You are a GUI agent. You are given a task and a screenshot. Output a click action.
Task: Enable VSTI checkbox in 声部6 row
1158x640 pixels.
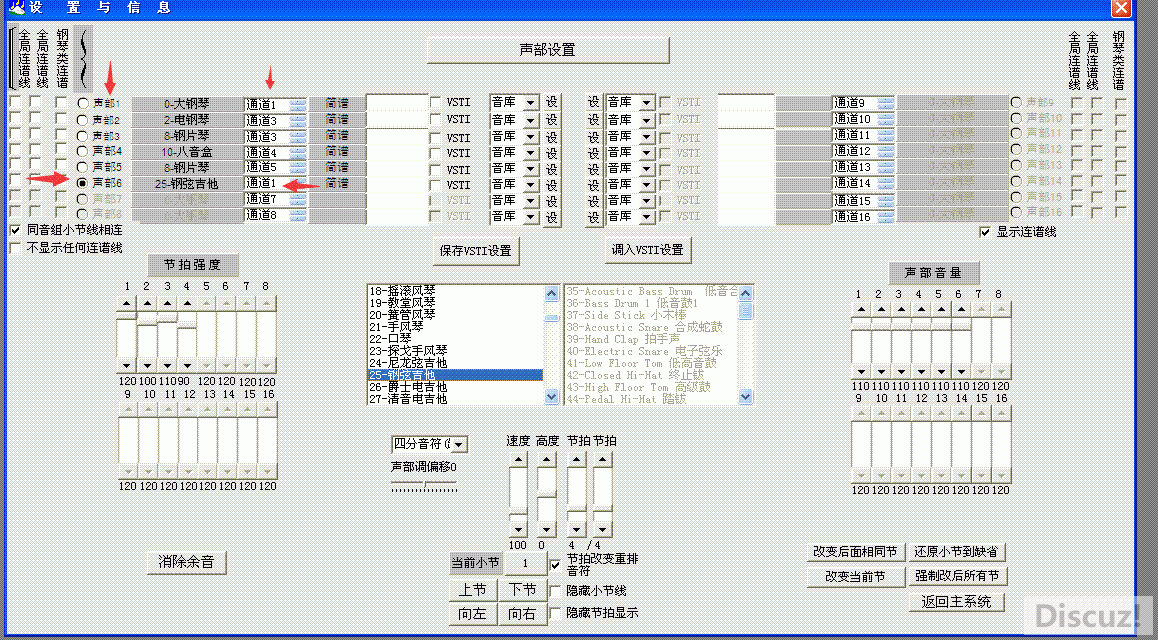[x=436, y=185]
